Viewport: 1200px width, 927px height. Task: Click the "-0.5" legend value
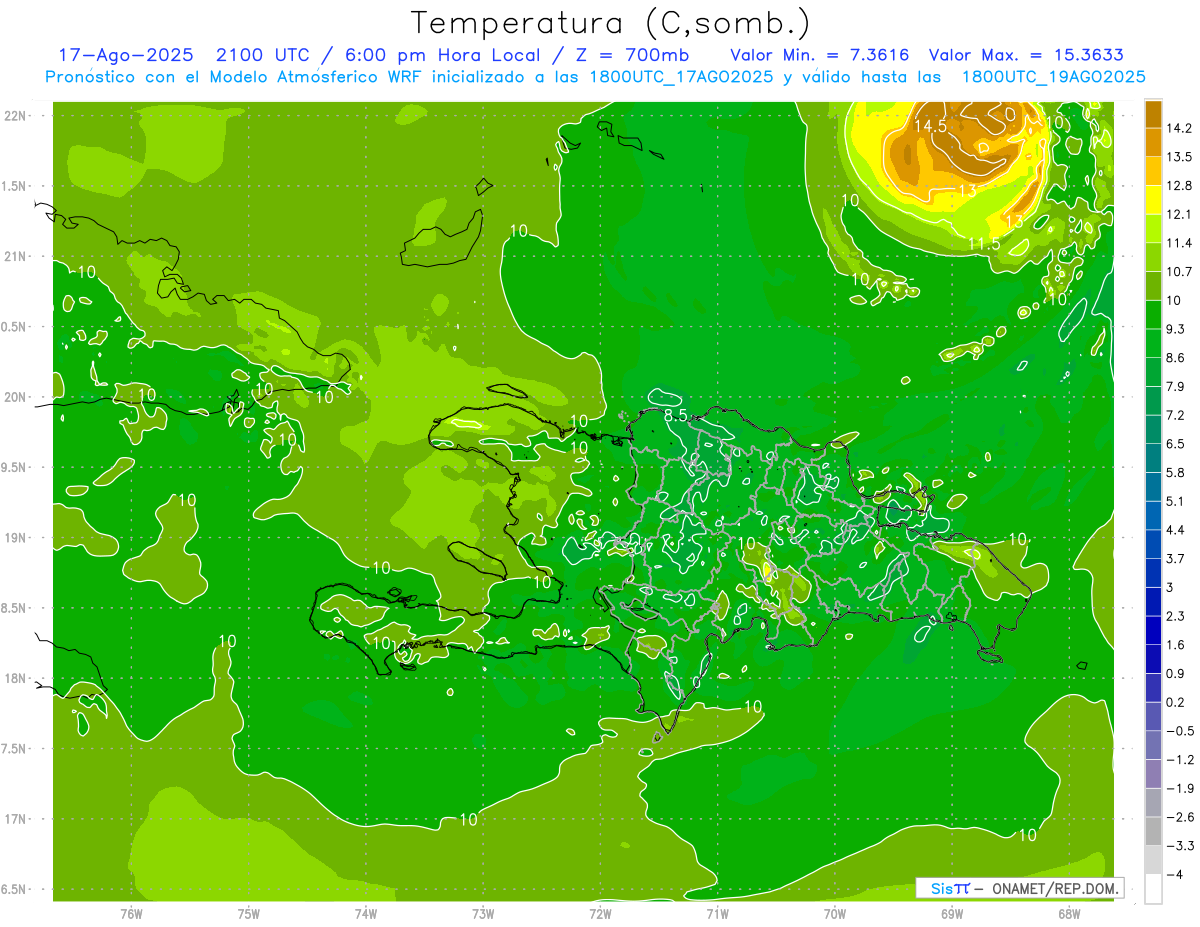(x=1180, y=731)
